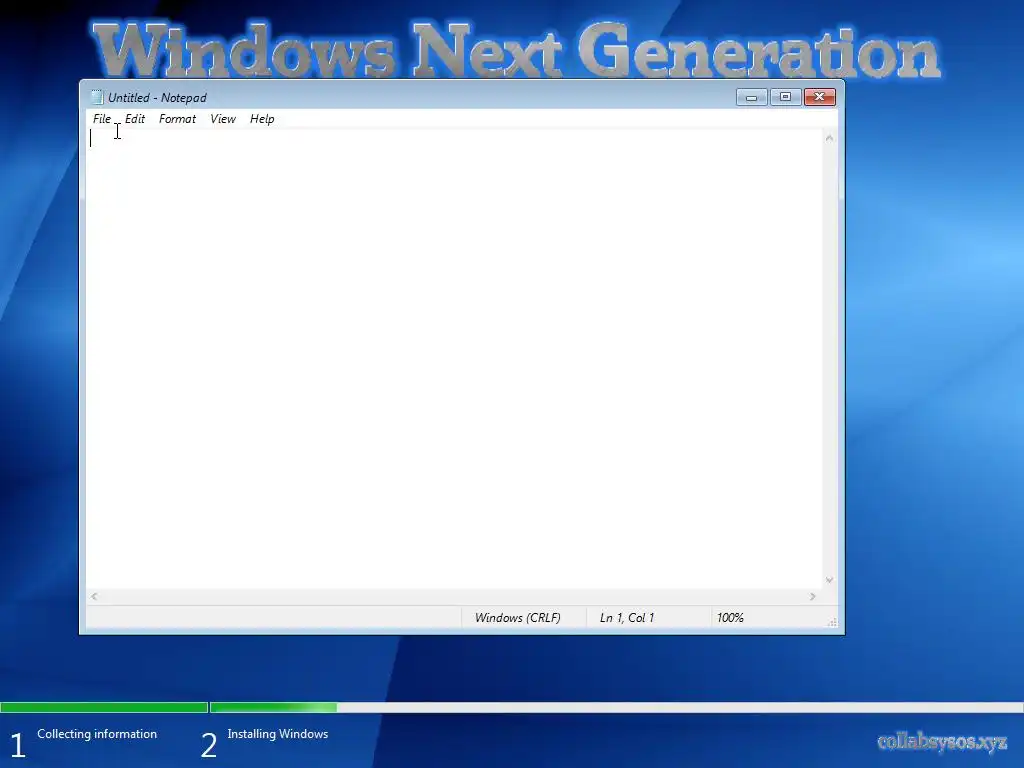Click the 100% zoom status entry
1024x768 pixels.
(x=730, y=618)
